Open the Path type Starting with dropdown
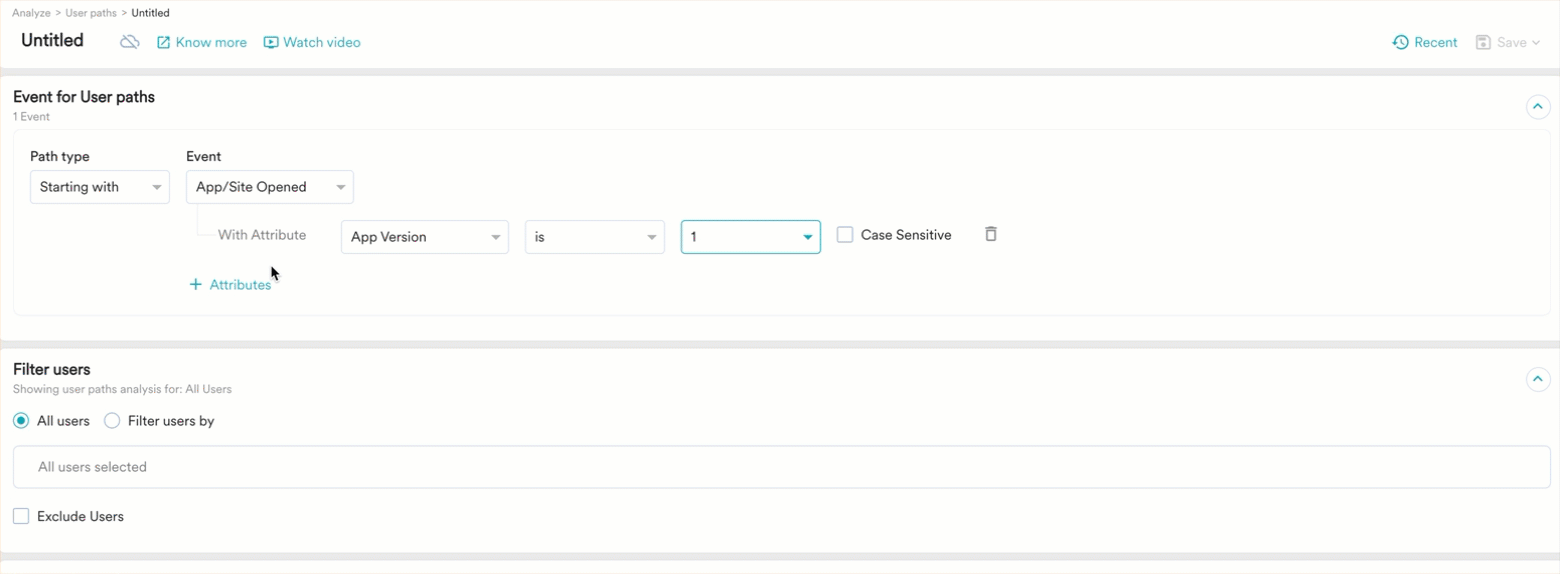Viewport: 1560px width, 574px height. [x=100, y=187]
